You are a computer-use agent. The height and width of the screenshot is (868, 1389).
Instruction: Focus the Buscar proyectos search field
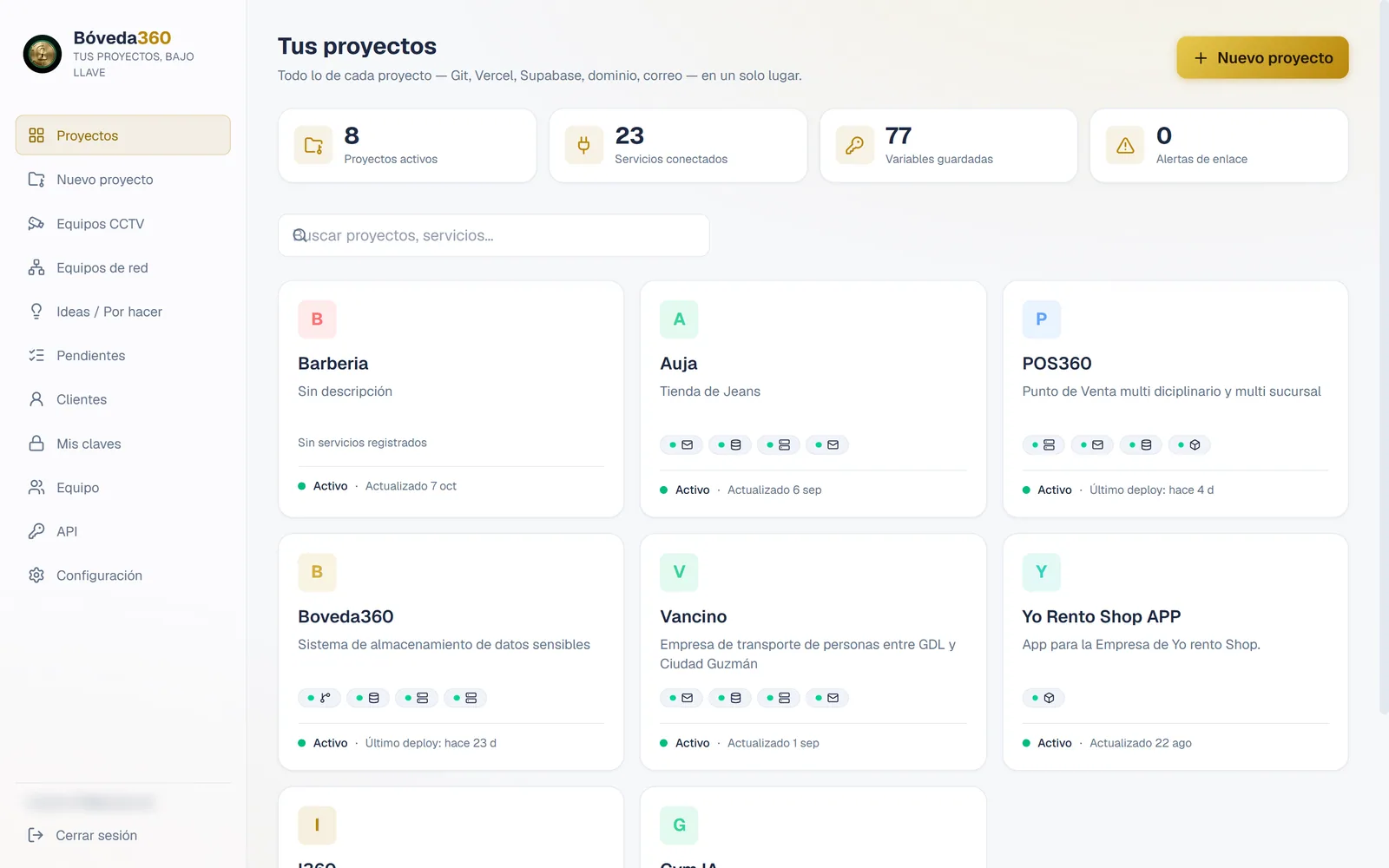click(493, 235)
